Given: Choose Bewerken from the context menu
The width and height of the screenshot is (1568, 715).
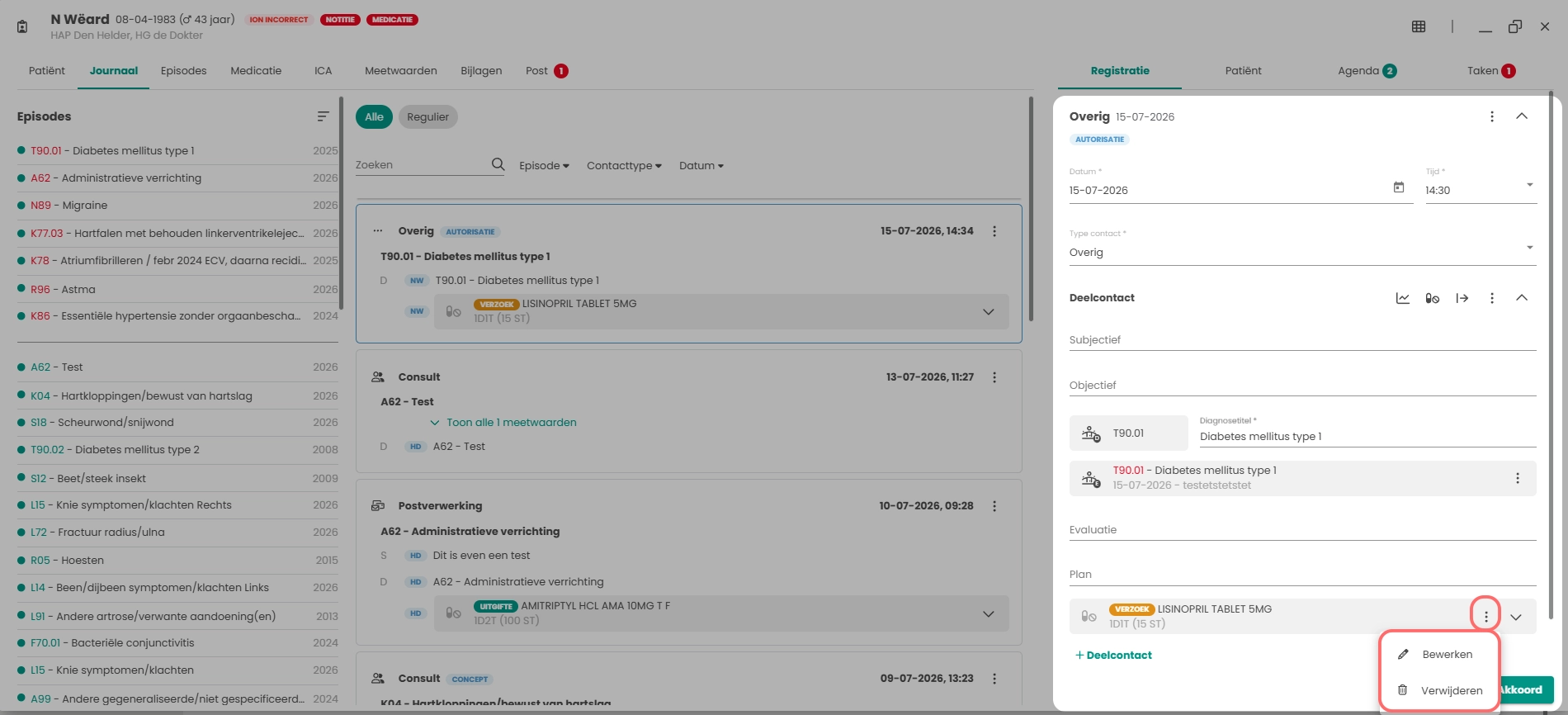Looking at the screenshot, I should coord(1439,655).
